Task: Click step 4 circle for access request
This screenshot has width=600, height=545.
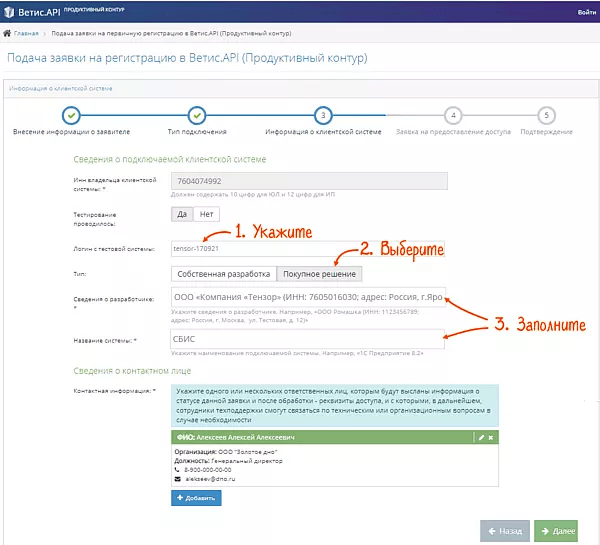Action: (453, 115)
